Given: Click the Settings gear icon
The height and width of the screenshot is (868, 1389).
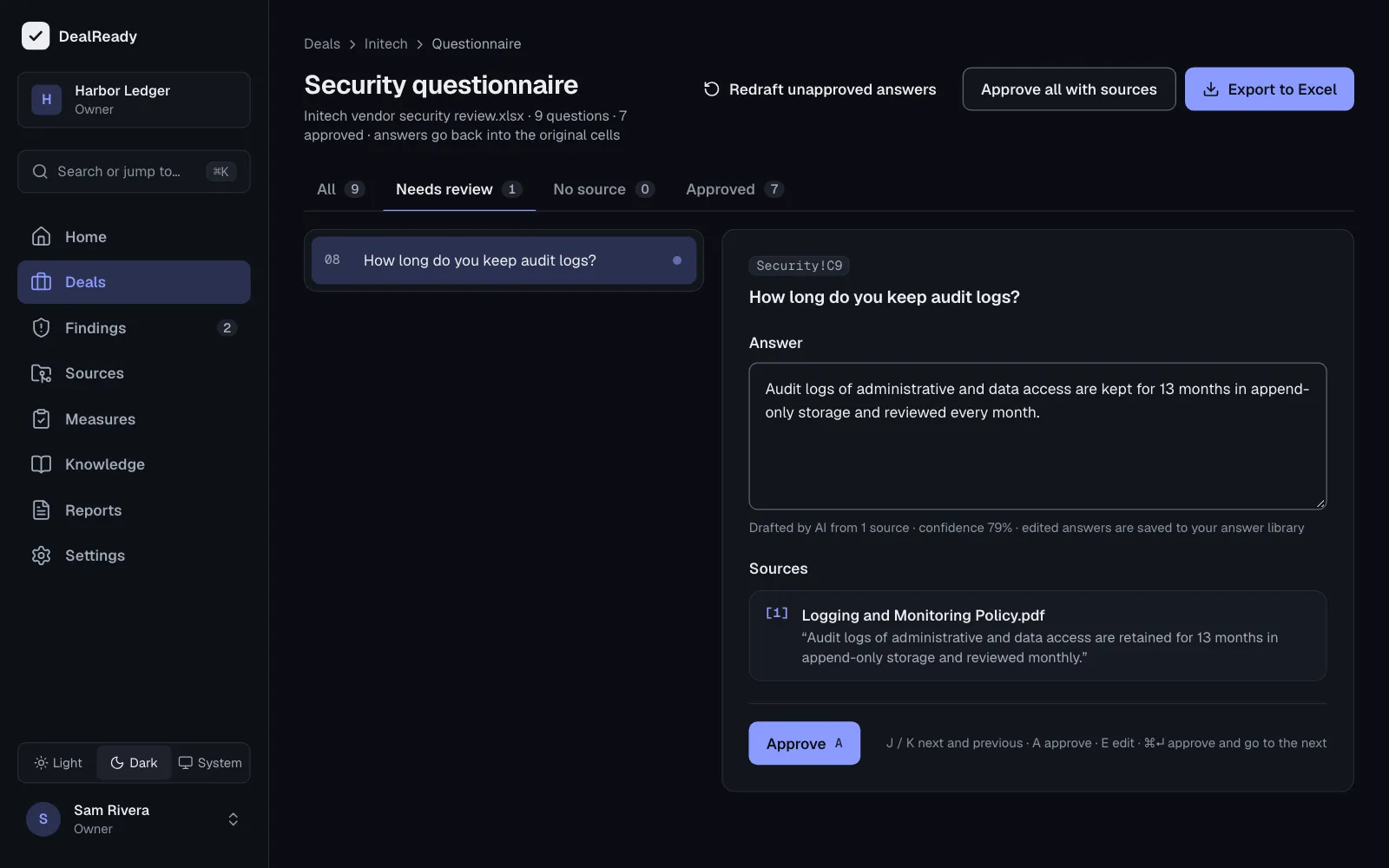Looking at the screenshot, I should (x=41, y=556).
